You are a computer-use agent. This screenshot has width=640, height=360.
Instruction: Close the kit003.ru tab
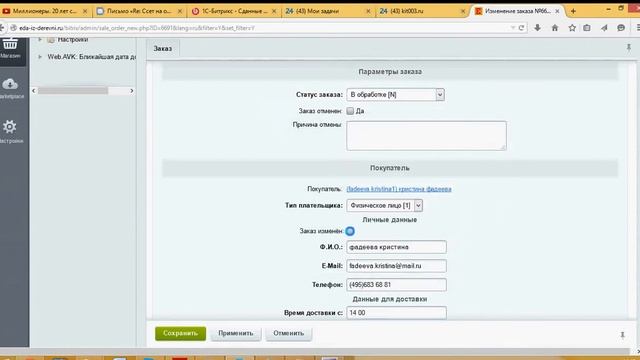(x=463, y=11)
